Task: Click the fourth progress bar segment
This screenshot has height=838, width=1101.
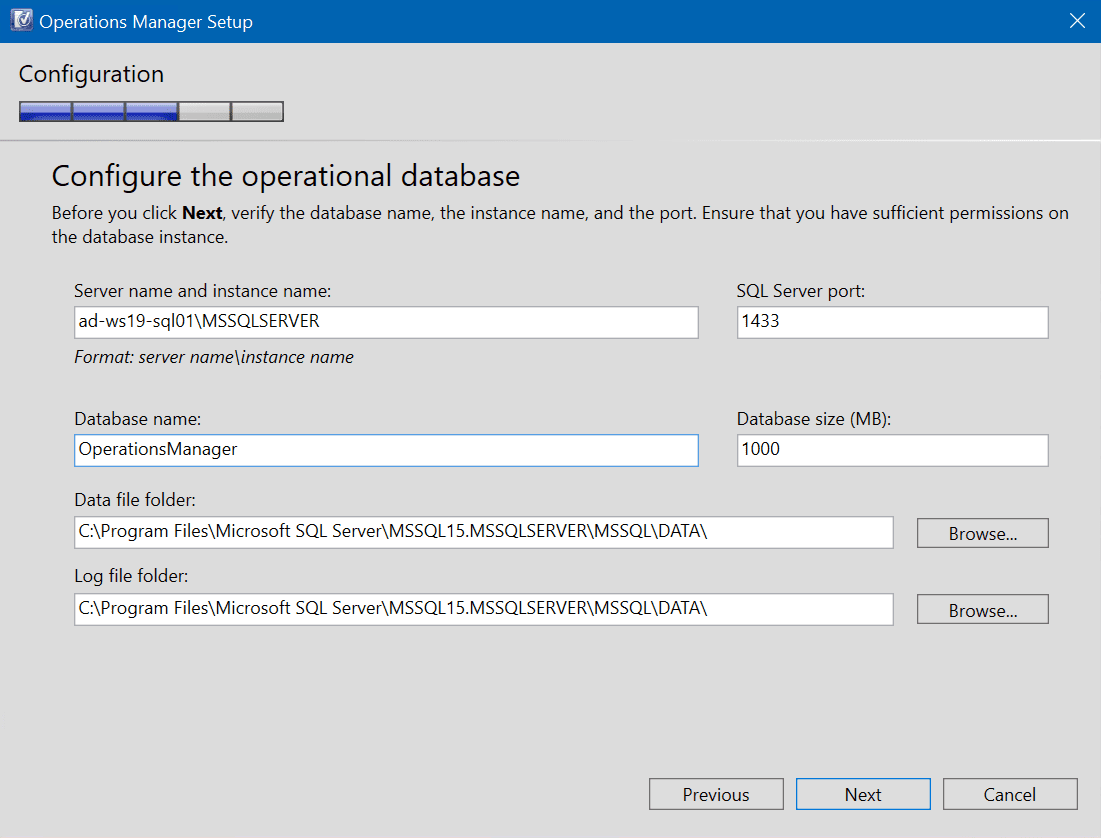Action: pyautogui.click(x=204, y=111)
